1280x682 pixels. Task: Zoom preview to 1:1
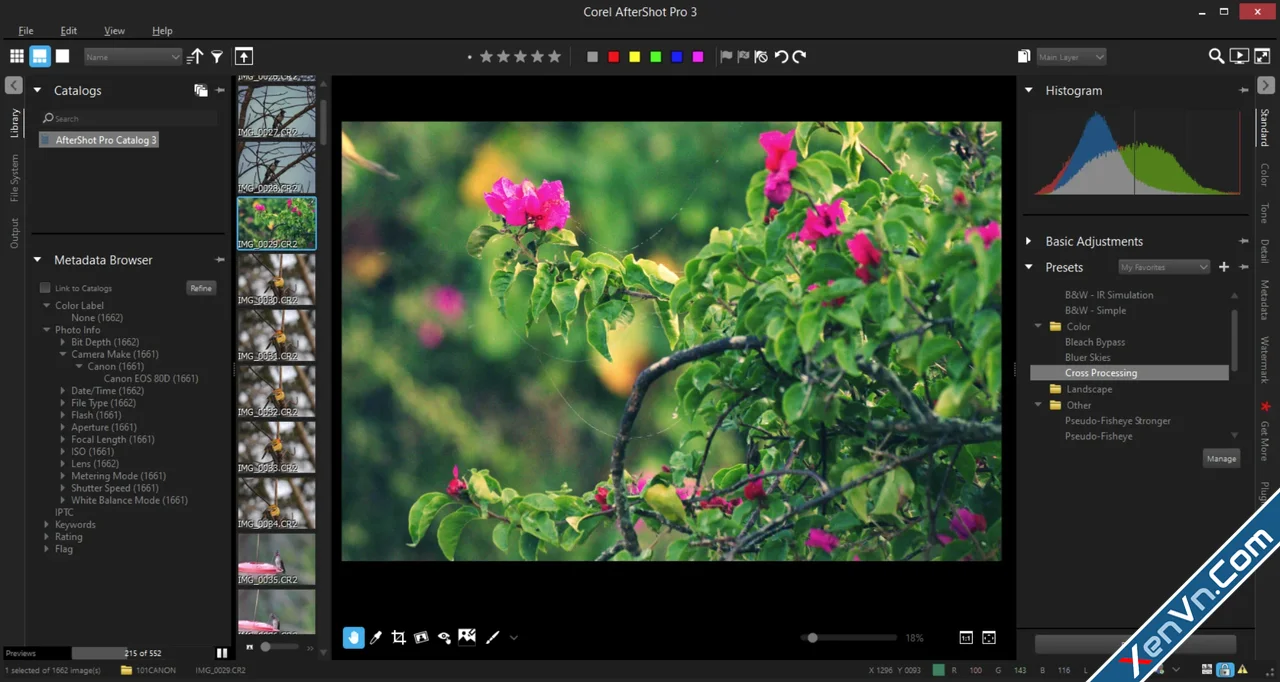click(x=966, y=637)
